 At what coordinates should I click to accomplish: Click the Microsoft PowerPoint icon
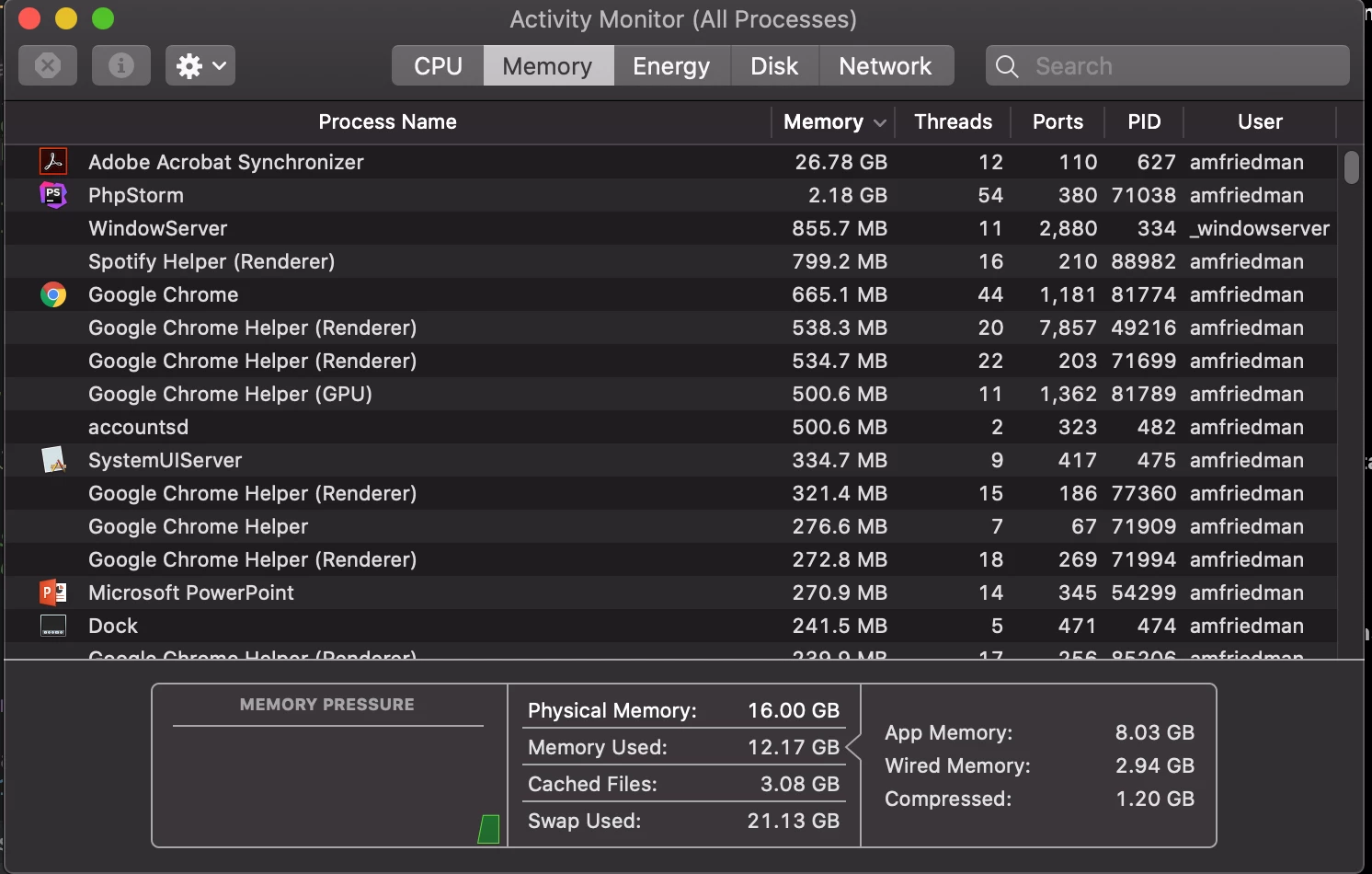click(x=53, y=592)
